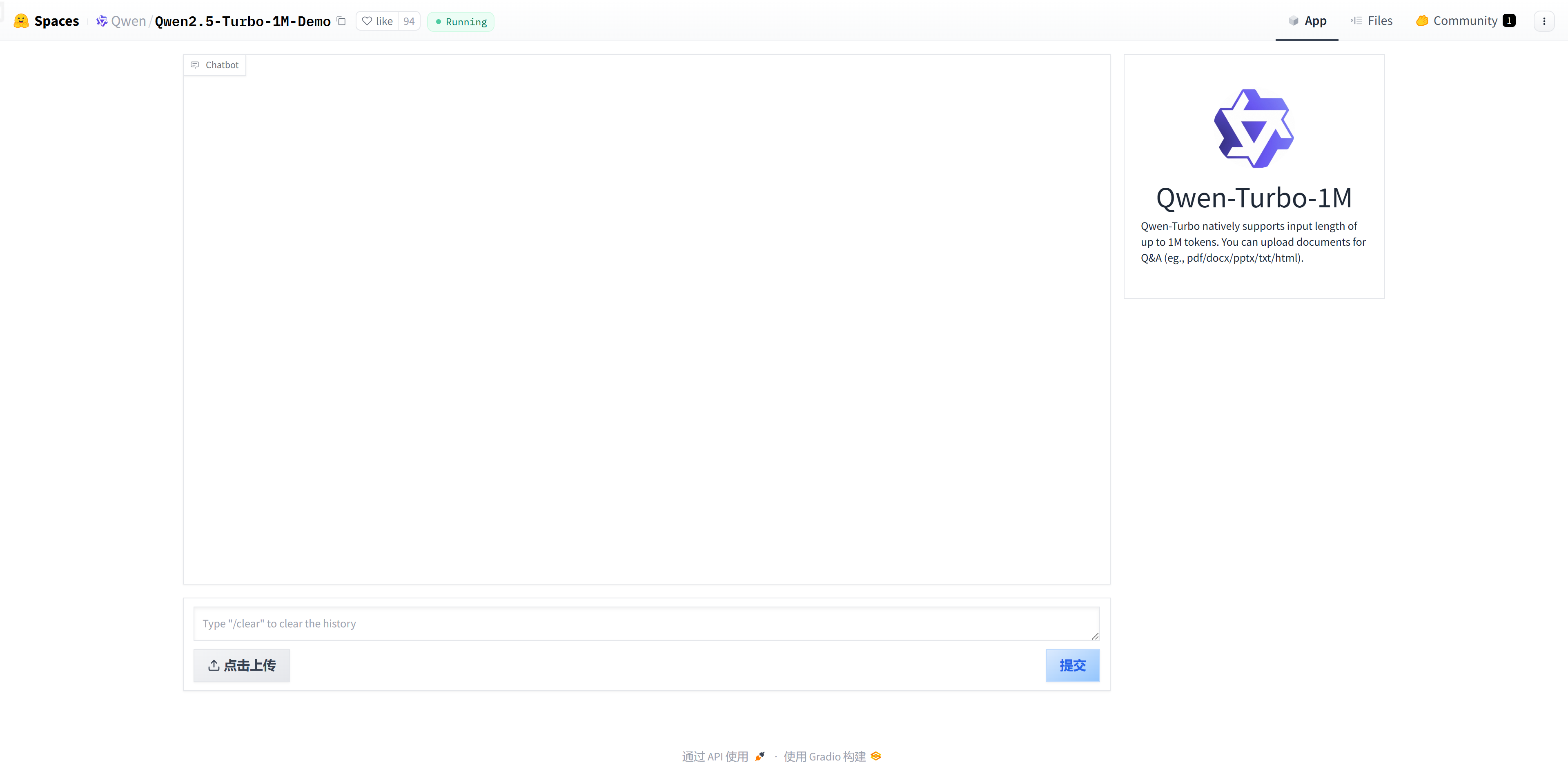Open the three-dot more options menu
Viewport: 1568px width, 778px height.
coord(1544,21)
